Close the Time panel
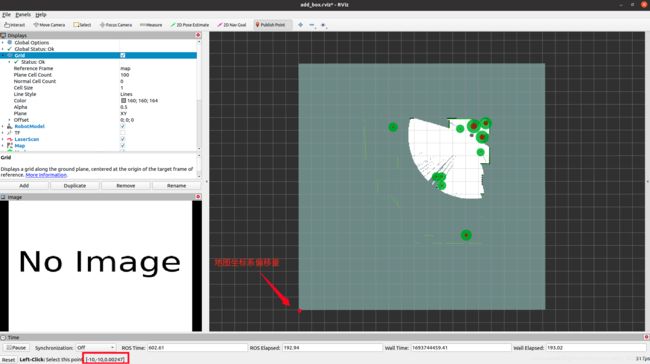The image size is (650, 364). tap(646, 337)
